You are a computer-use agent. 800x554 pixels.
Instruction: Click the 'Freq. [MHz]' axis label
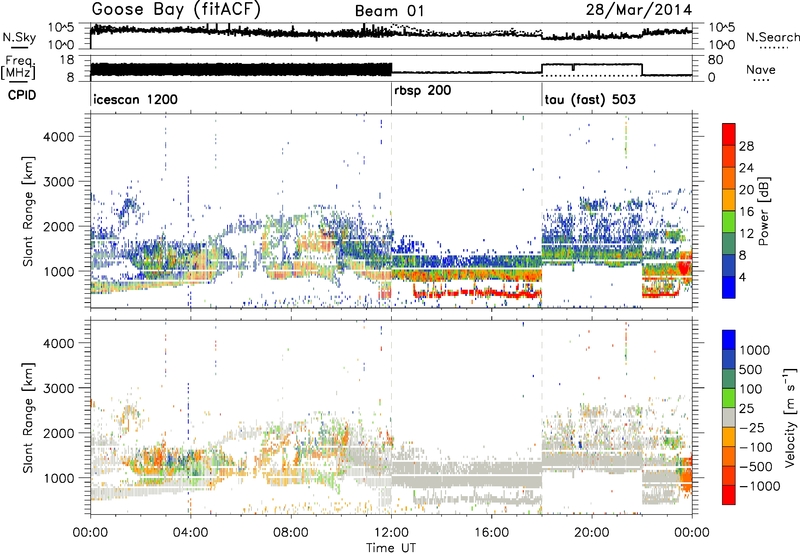pos(19,68)
